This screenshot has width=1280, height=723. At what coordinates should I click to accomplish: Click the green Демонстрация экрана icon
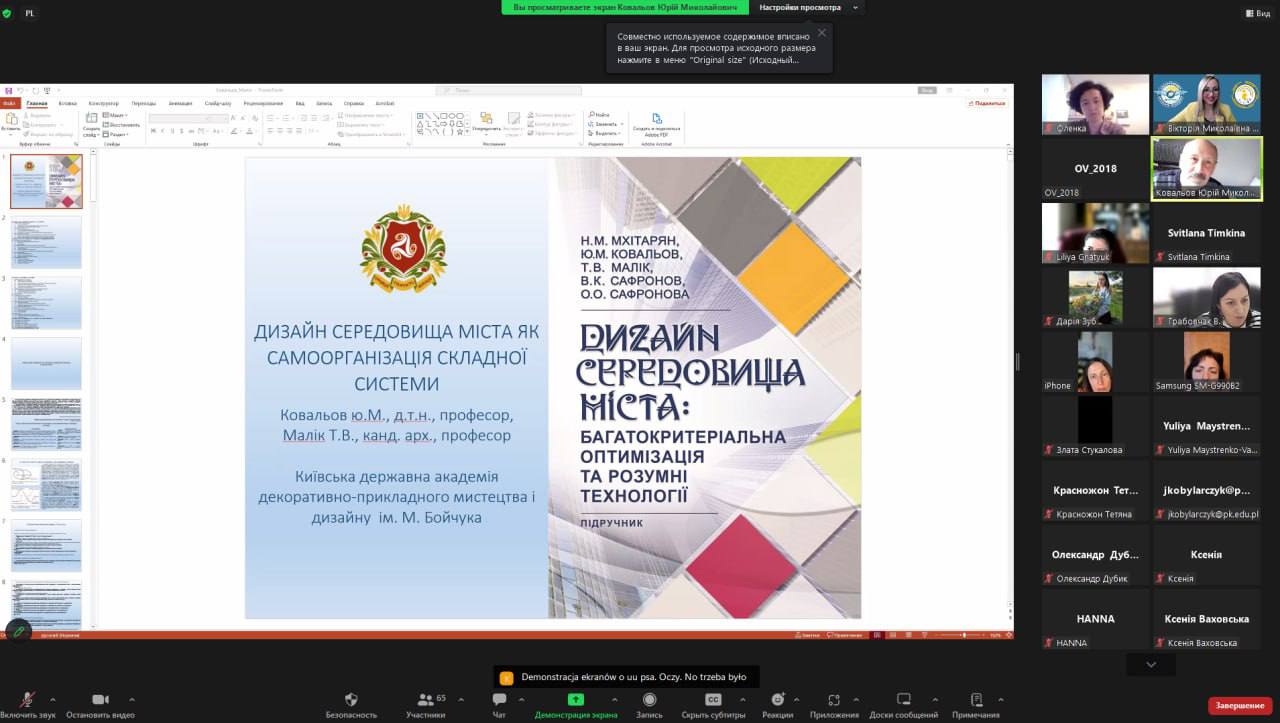[x=576, y=700]
